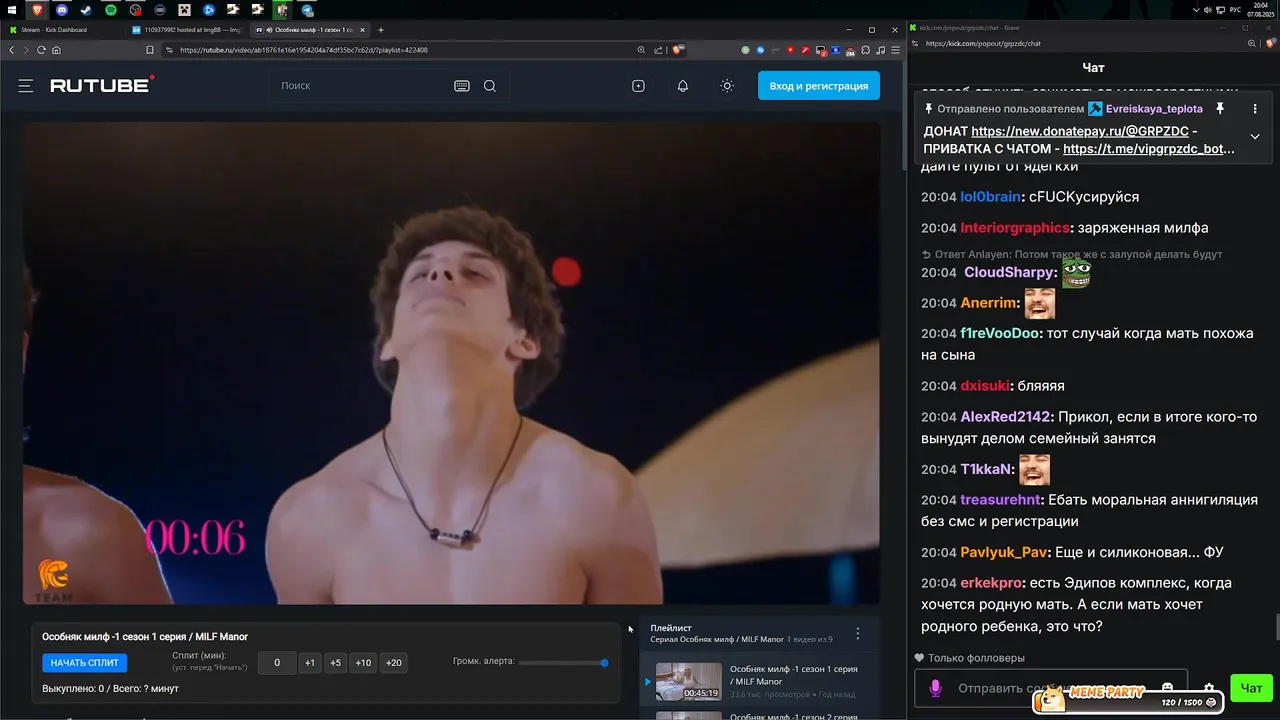The image size is (1280, 720).
Task: Click the video player area
Action: (x=452, y=363)
